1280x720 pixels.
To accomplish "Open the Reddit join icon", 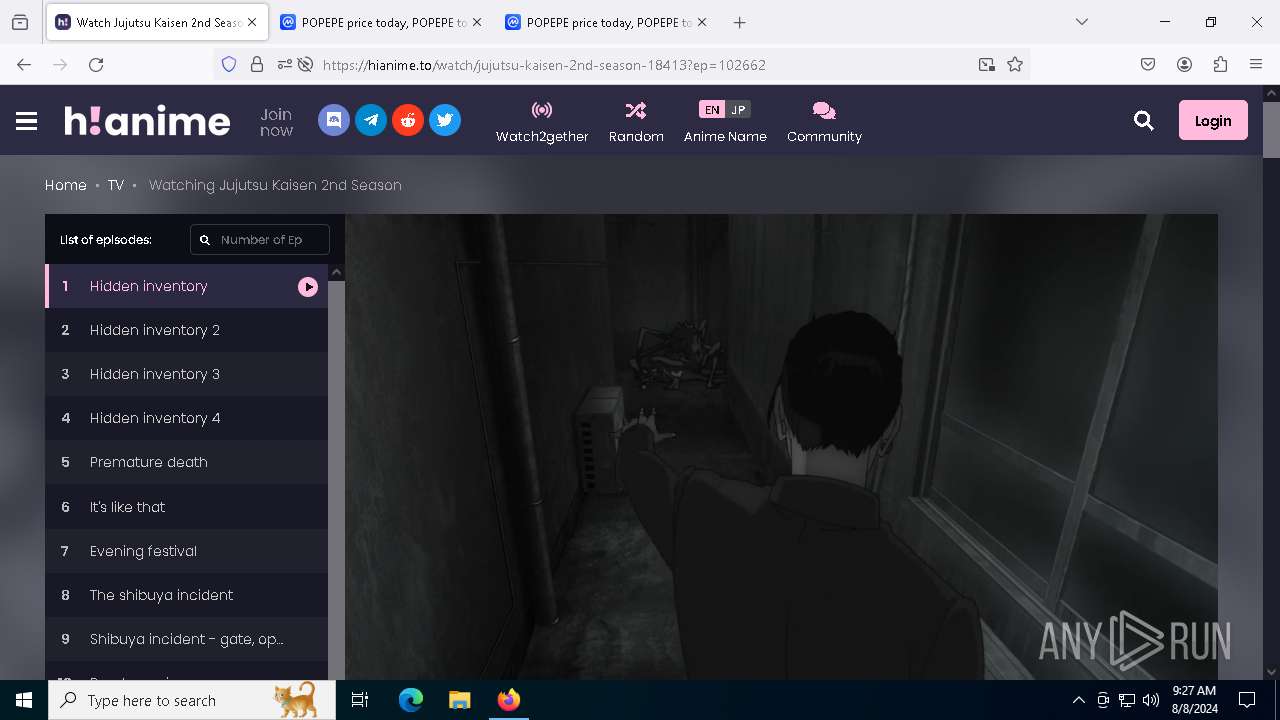I will tap(408, 120).
